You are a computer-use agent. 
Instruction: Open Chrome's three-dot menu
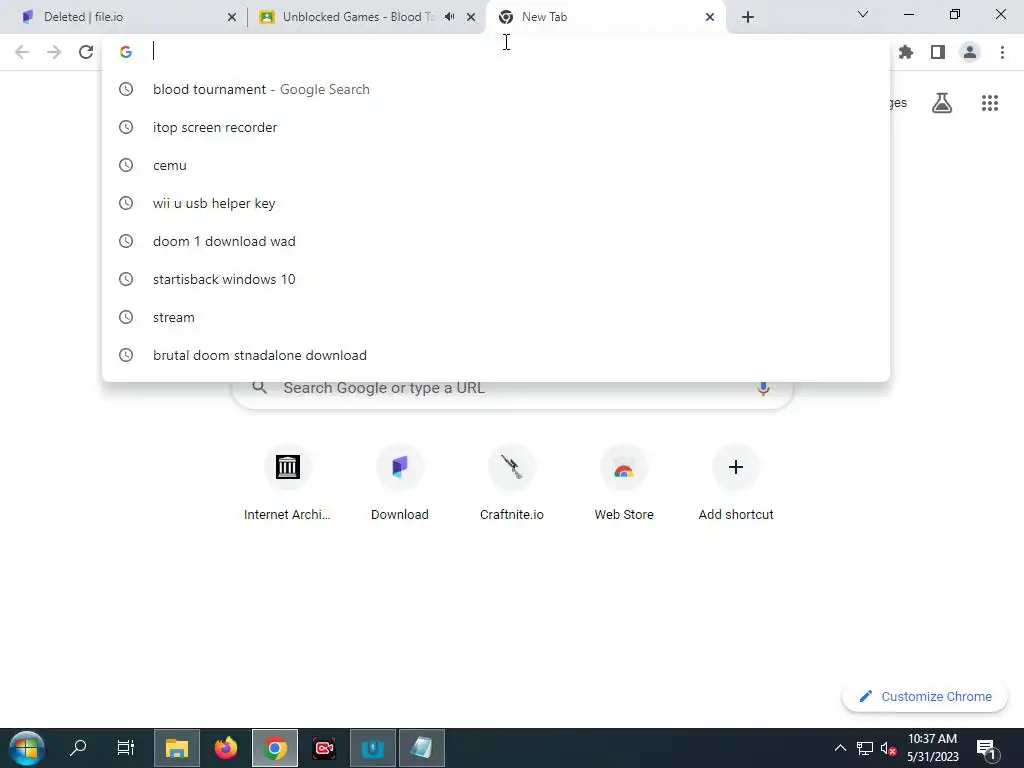pyautogui.click(x=1002, y=52)
